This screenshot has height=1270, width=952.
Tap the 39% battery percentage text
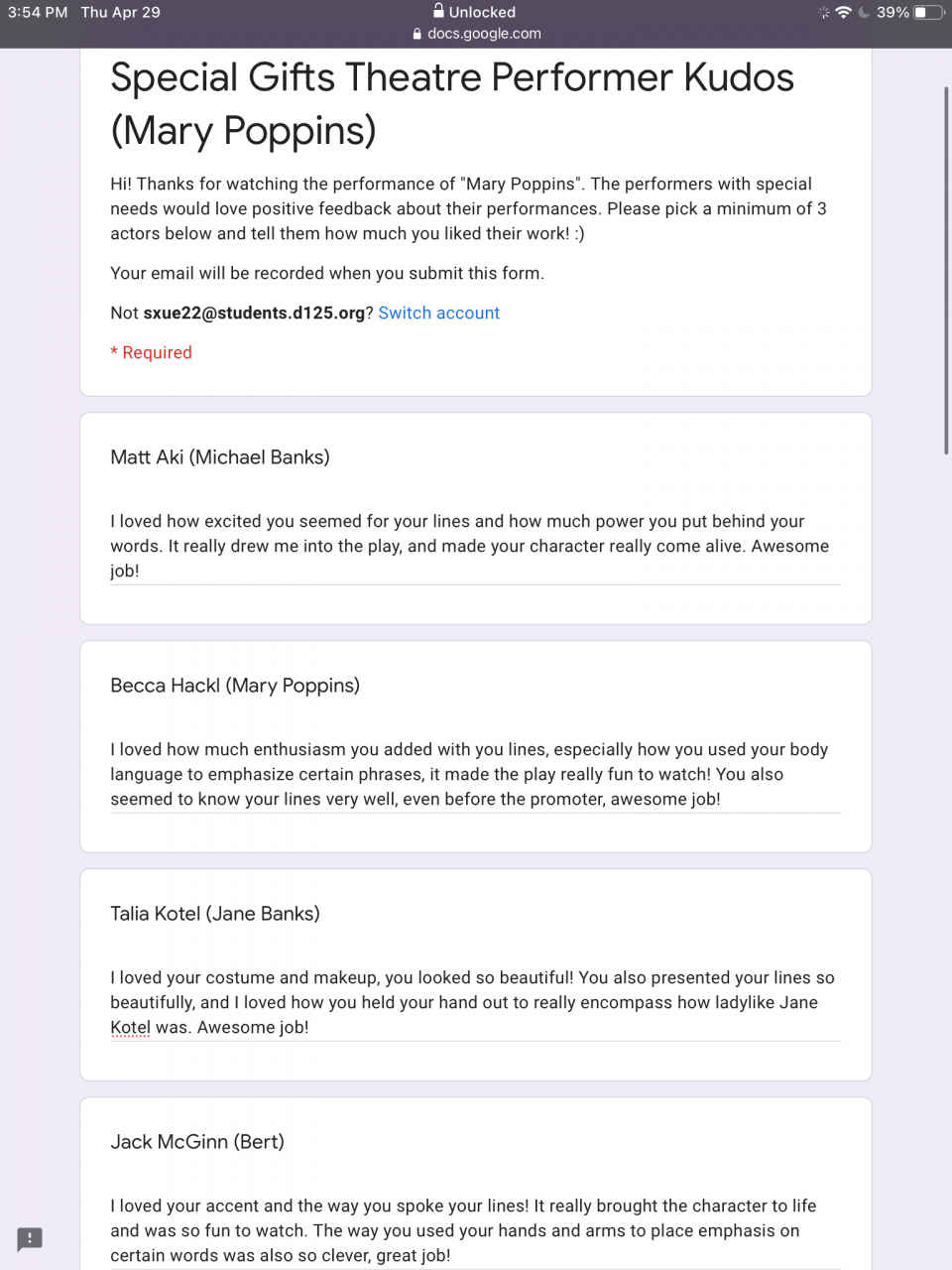coord(892,12)
